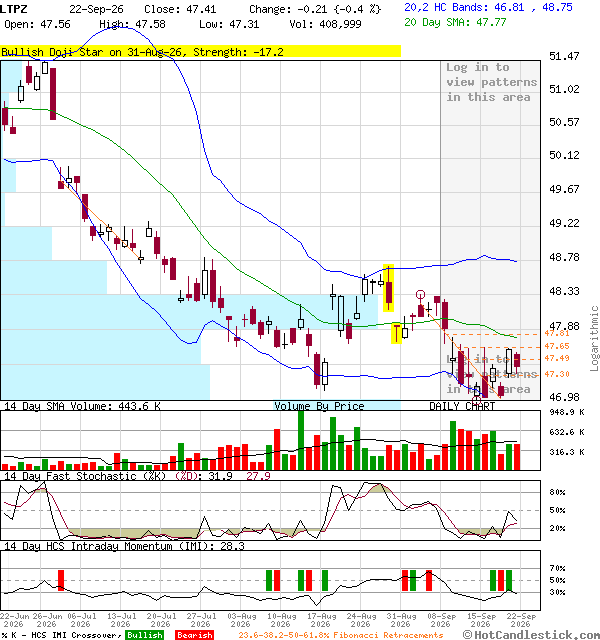Click the upper Log in to view patterns text
600x640 pixels.
pos(491,82)
